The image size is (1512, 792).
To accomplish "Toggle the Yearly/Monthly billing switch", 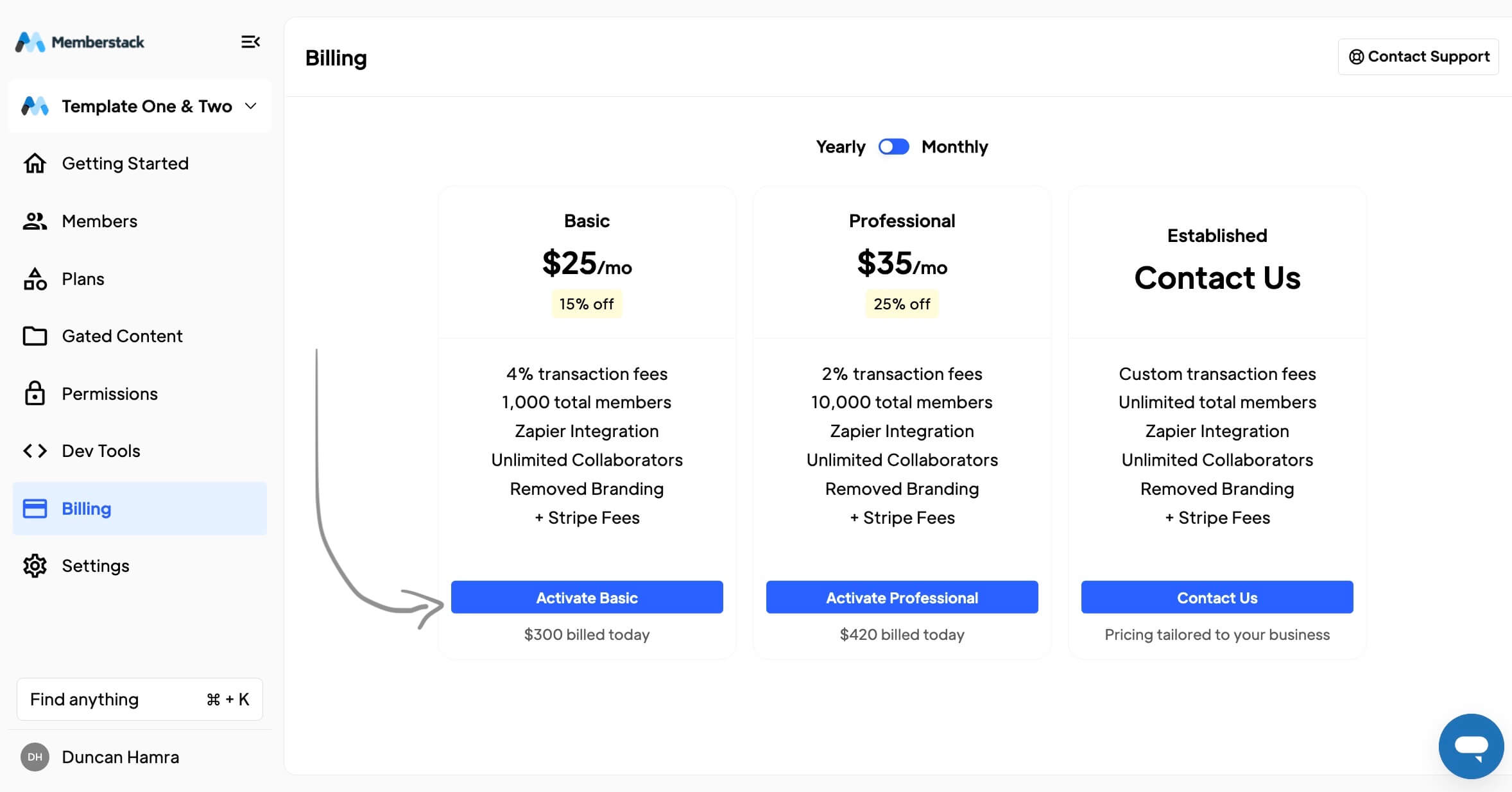I will 893,147.
